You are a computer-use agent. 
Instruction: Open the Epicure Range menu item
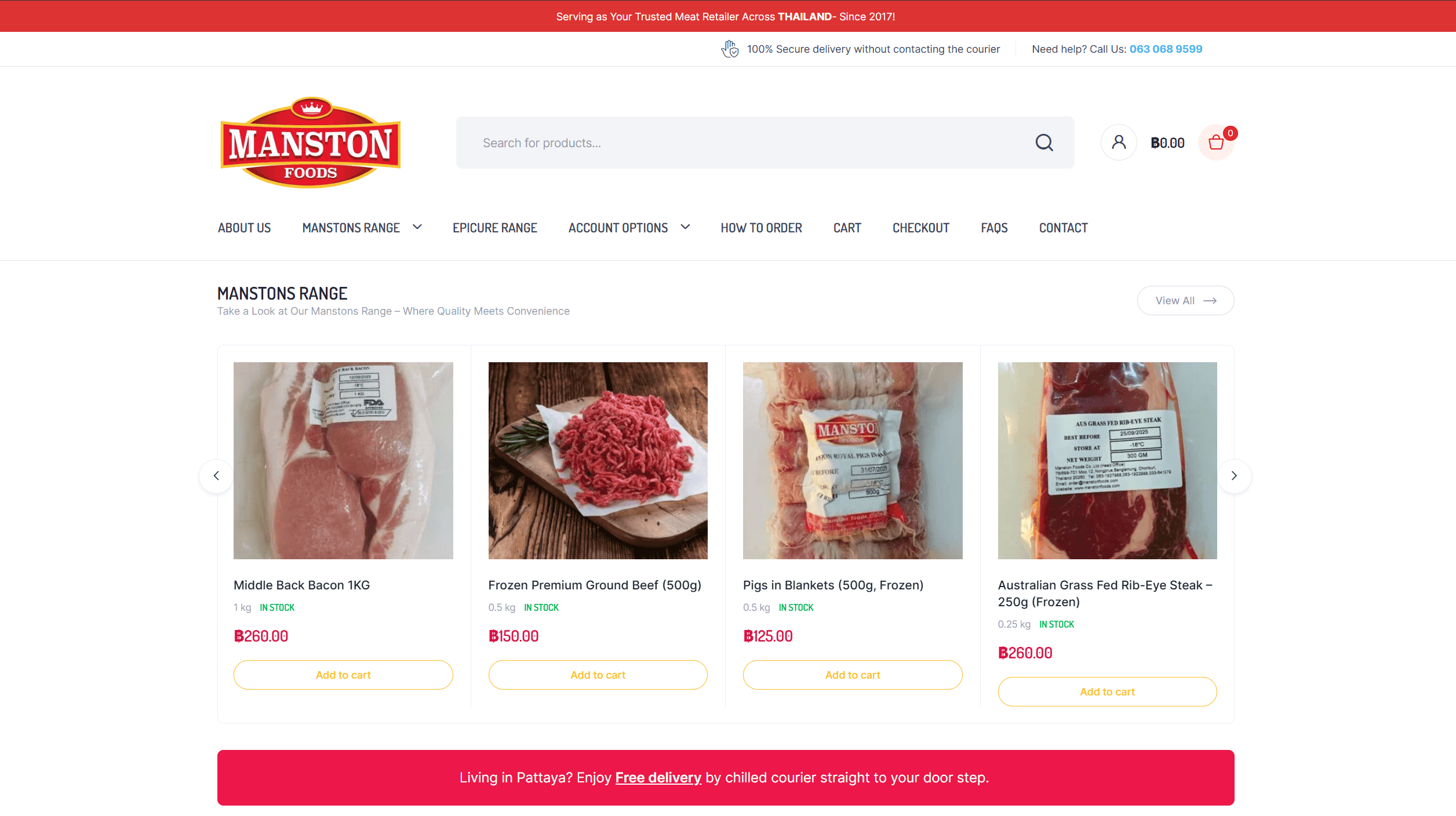coord(495,228)
